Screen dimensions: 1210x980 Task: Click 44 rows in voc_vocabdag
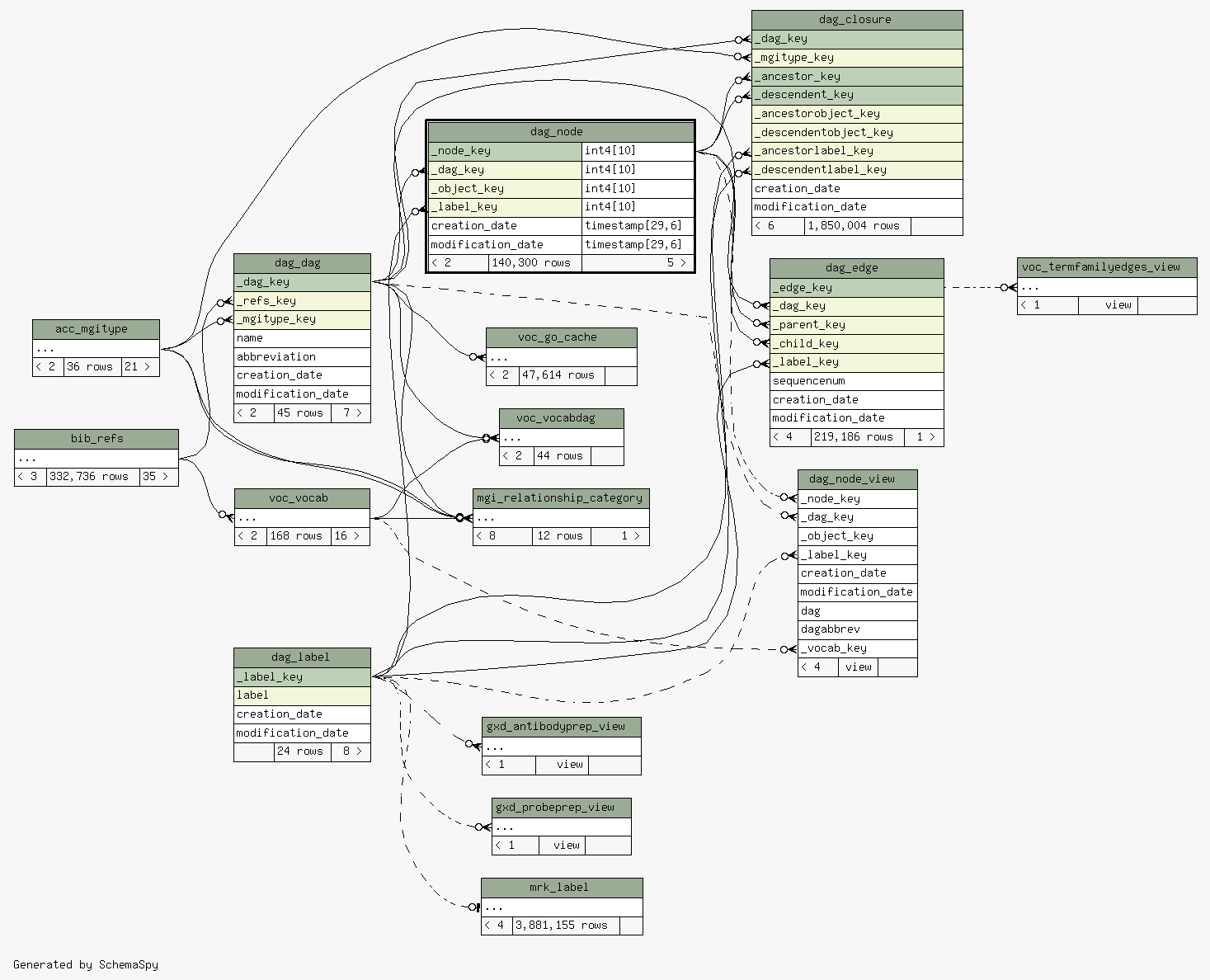563,456
